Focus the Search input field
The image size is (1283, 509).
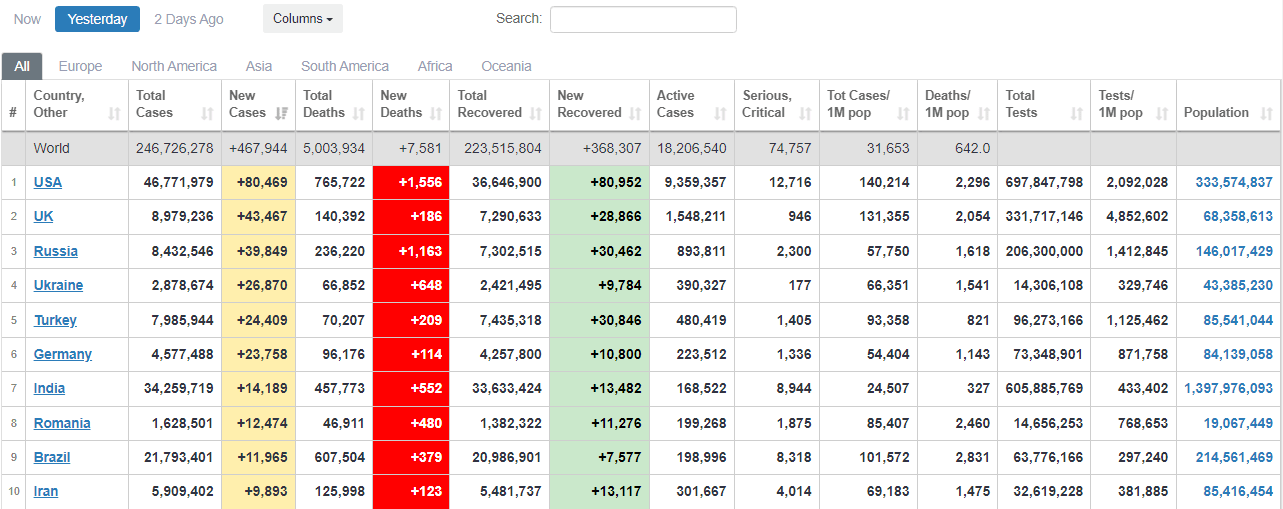coord(643,19)
